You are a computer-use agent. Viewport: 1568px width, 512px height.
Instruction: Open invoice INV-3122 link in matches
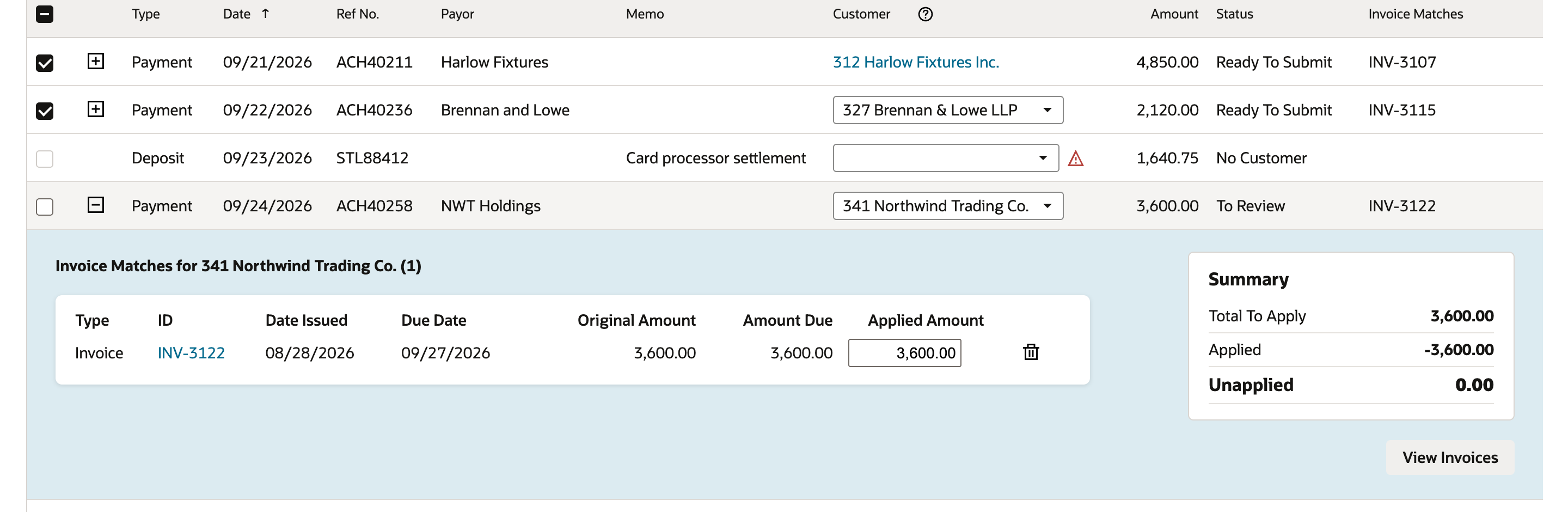click(191, 353)
